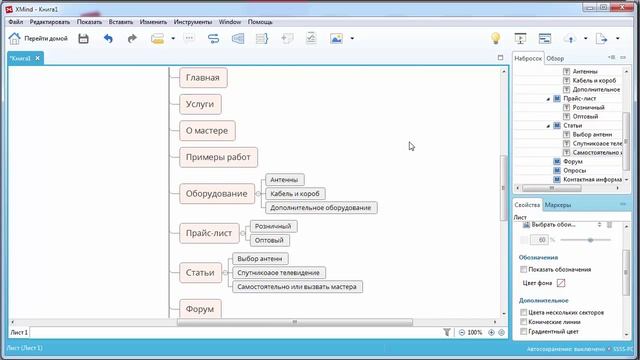Collapse the Прайс-лист node in outline

point(548,99)
